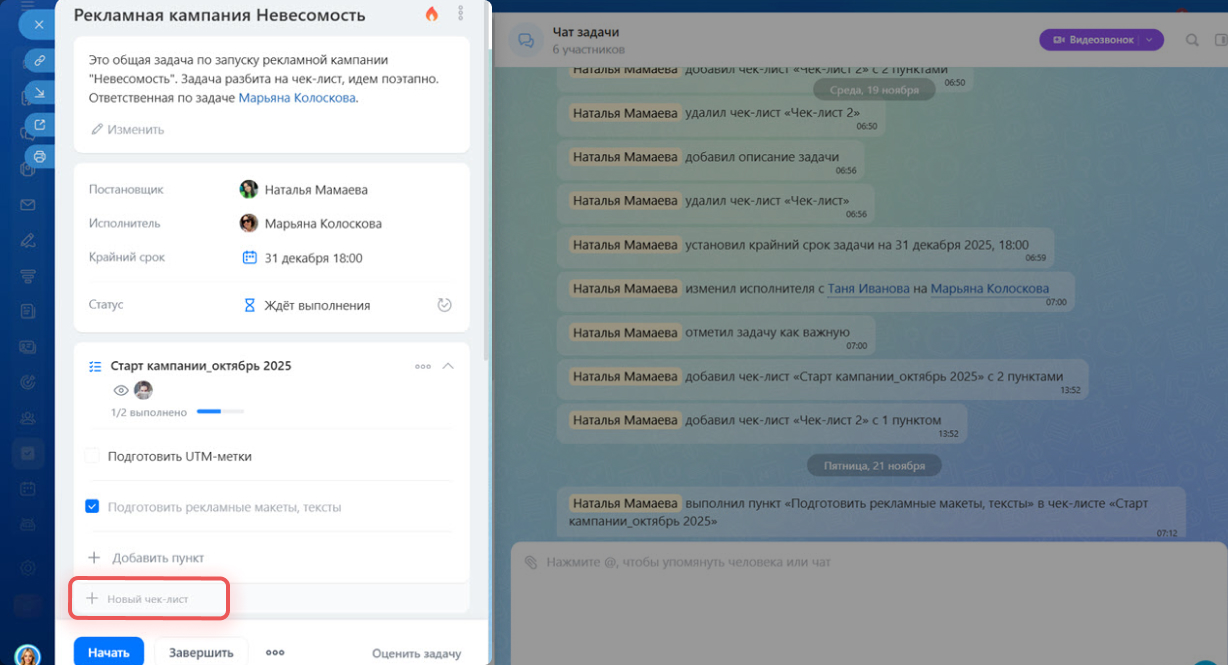Open more actions menu next to Завершить
Screen dimensions: 1228x665
[275, 652]
